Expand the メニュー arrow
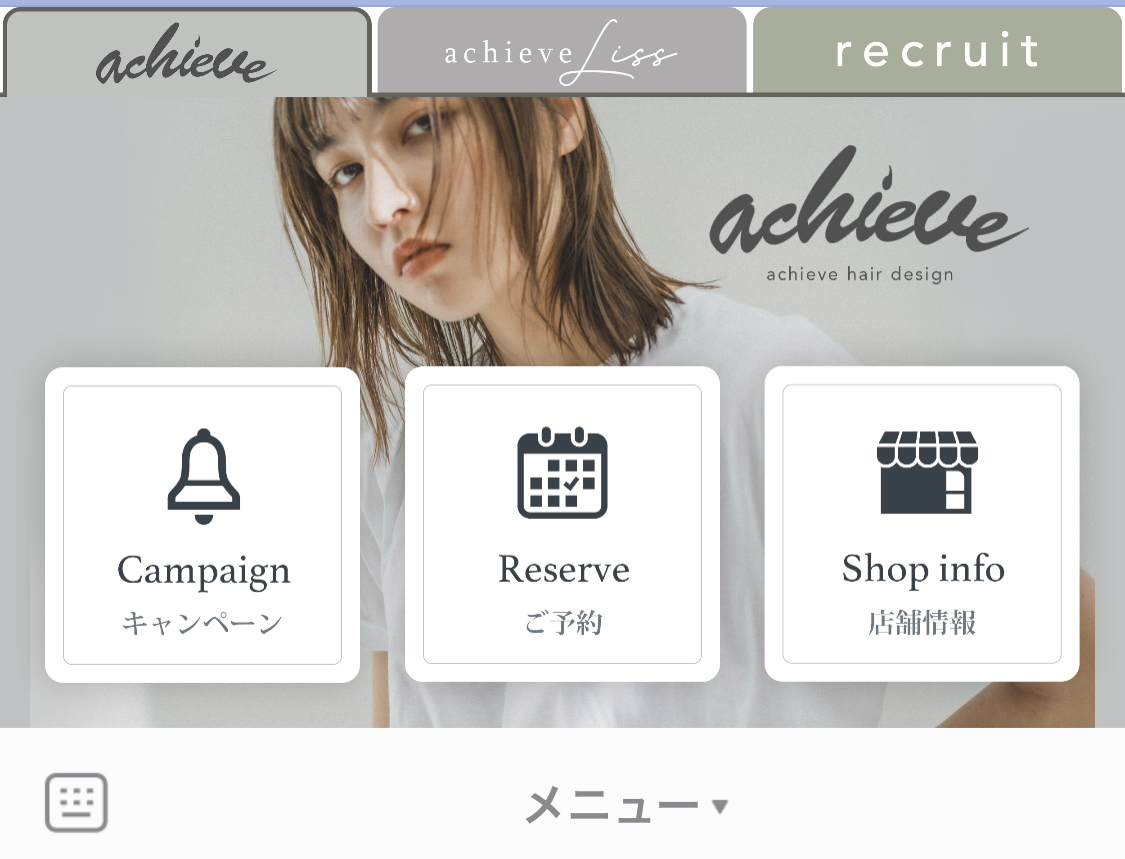1125x859 pixels. 720,807
